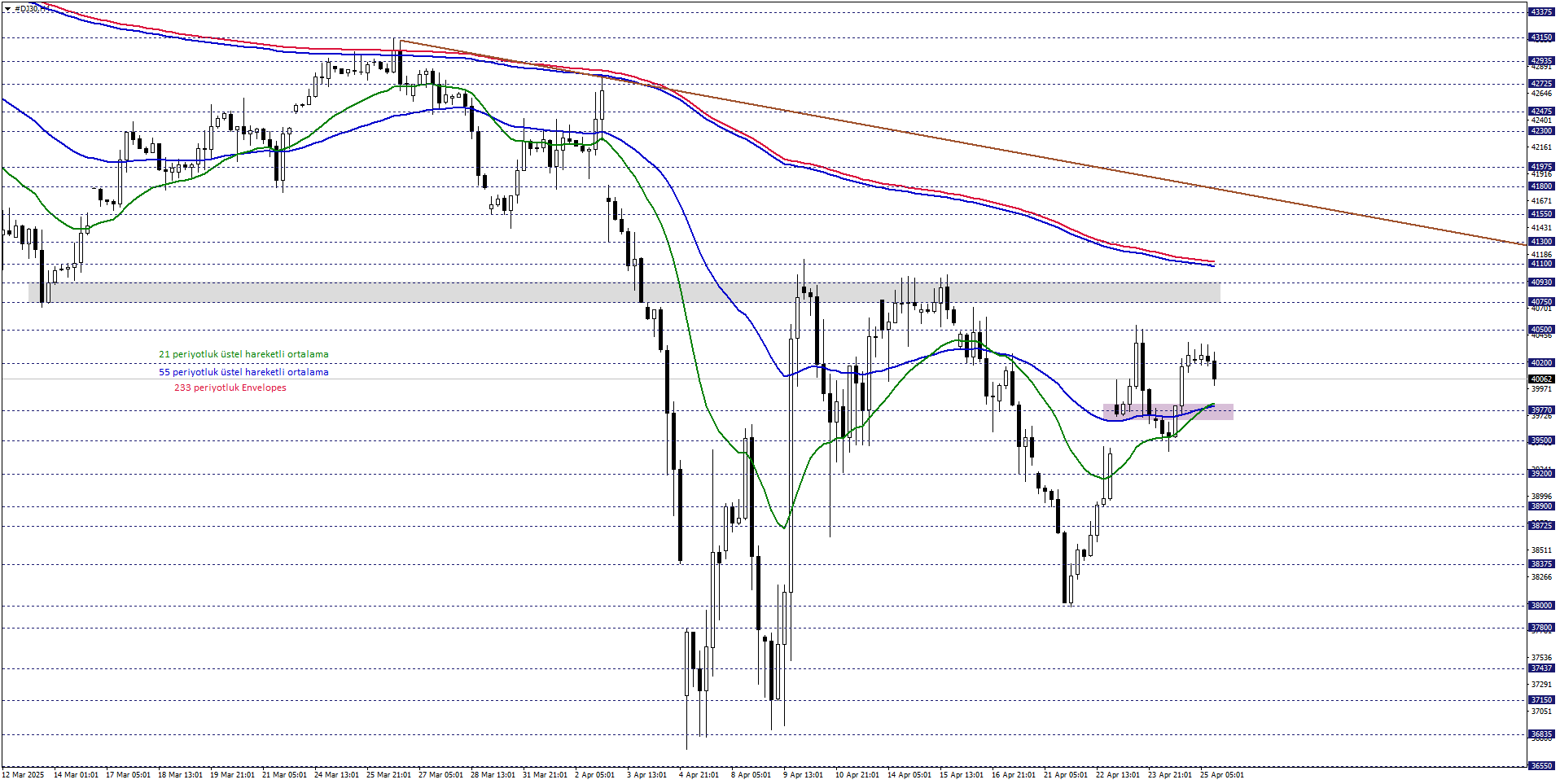
Task: Click the 15 Apr 13:01 time label
Action: 962,775
